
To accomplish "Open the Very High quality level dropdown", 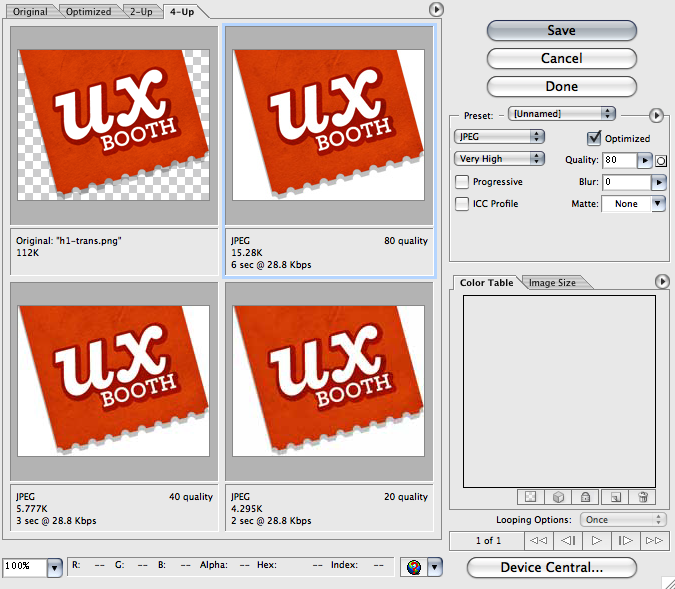I will click(x=499, y=158).
